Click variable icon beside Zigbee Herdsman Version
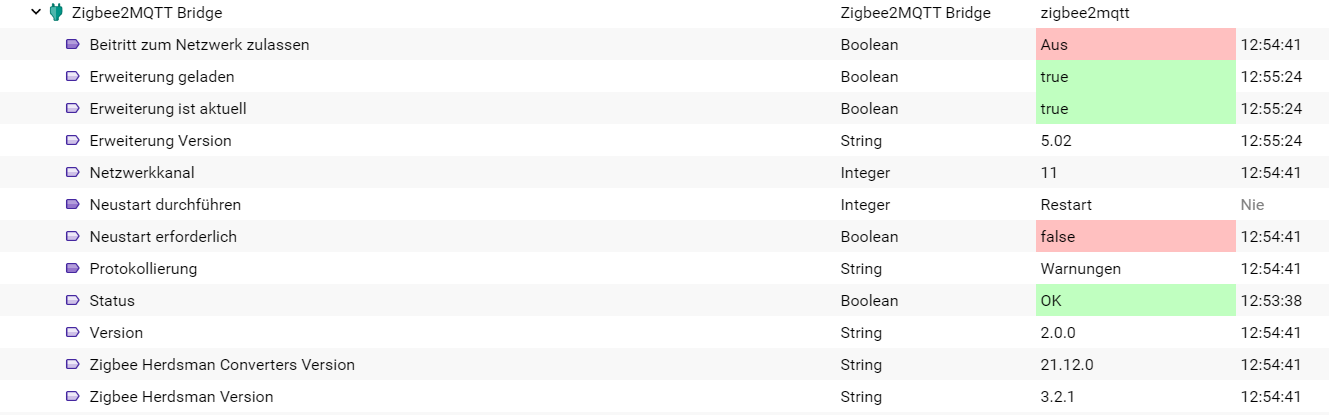1329x415 pixels. click(72, 397)
